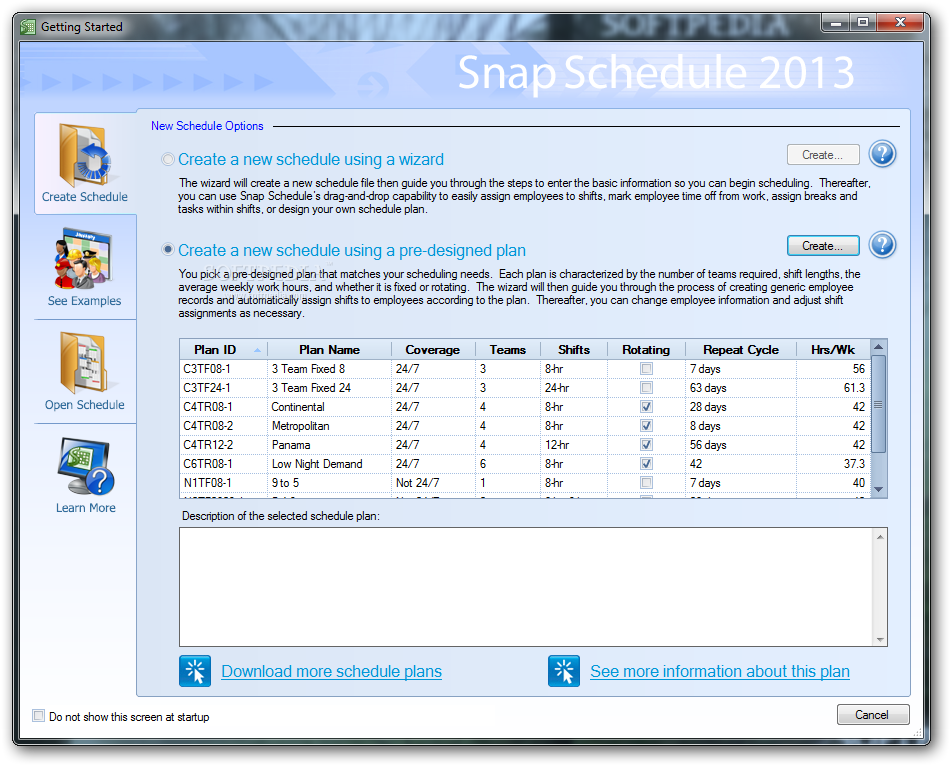This screenshot has width=951, height=766.
Task: Select 'Create a new schedule using a wizard' radio
Action: tap(168, 160)
